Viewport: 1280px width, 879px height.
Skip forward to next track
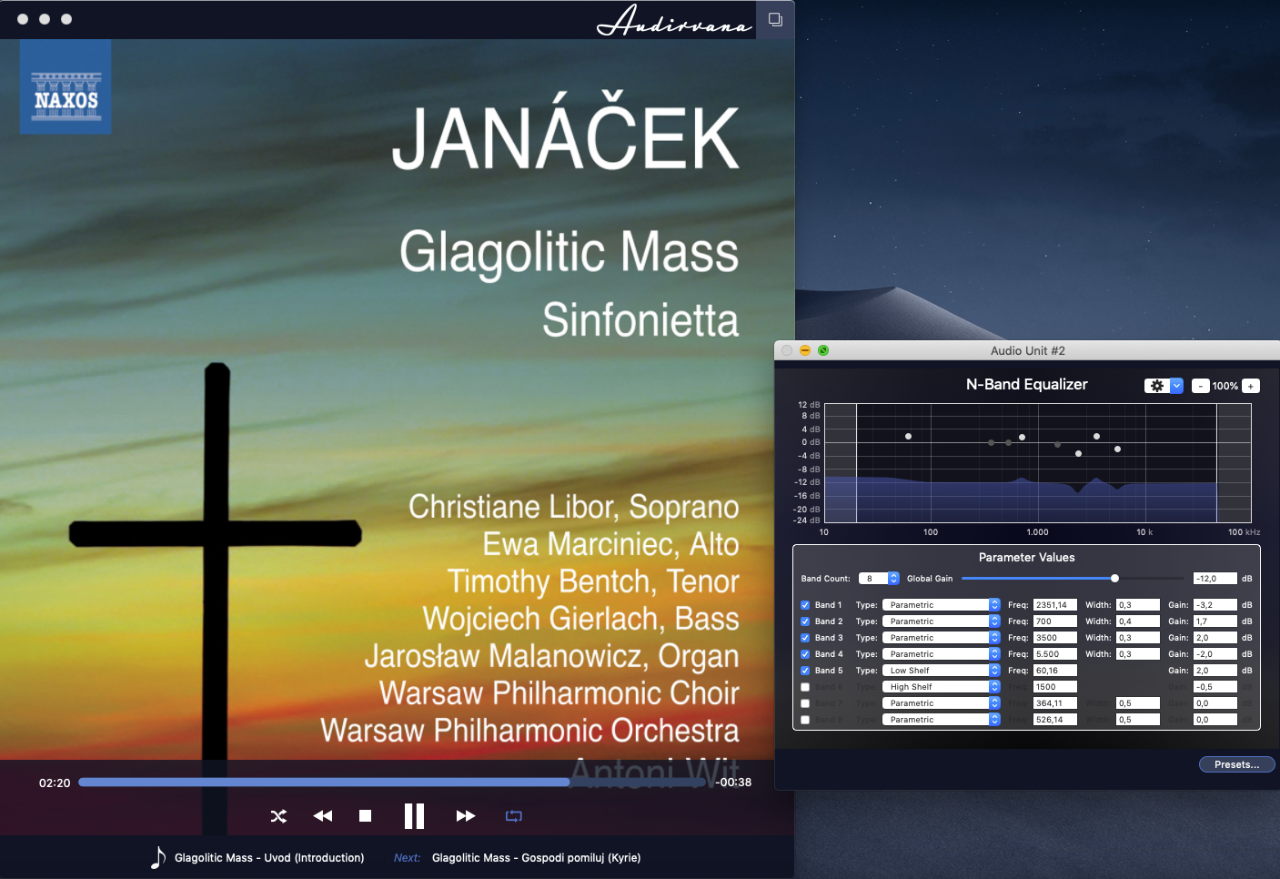[x=465, y=816]
